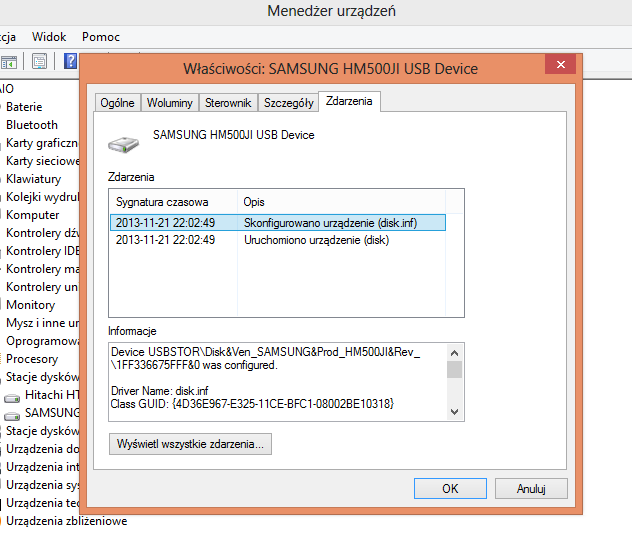Click the Class GUID line in Informacje
Viewport: 632px width, 534px height.
coord(252,403)
